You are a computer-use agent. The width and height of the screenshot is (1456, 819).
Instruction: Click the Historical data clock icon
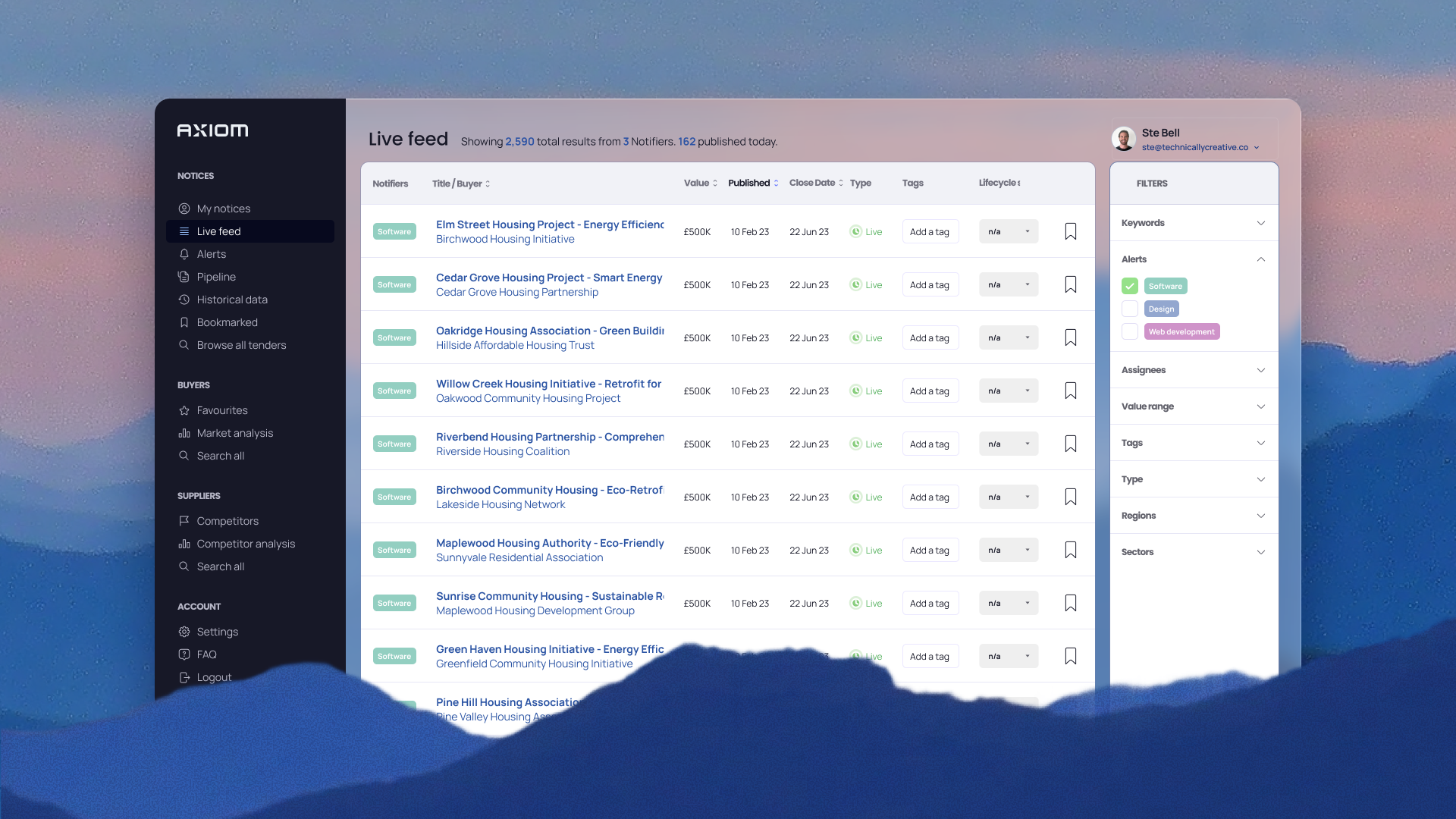(184, 300)
